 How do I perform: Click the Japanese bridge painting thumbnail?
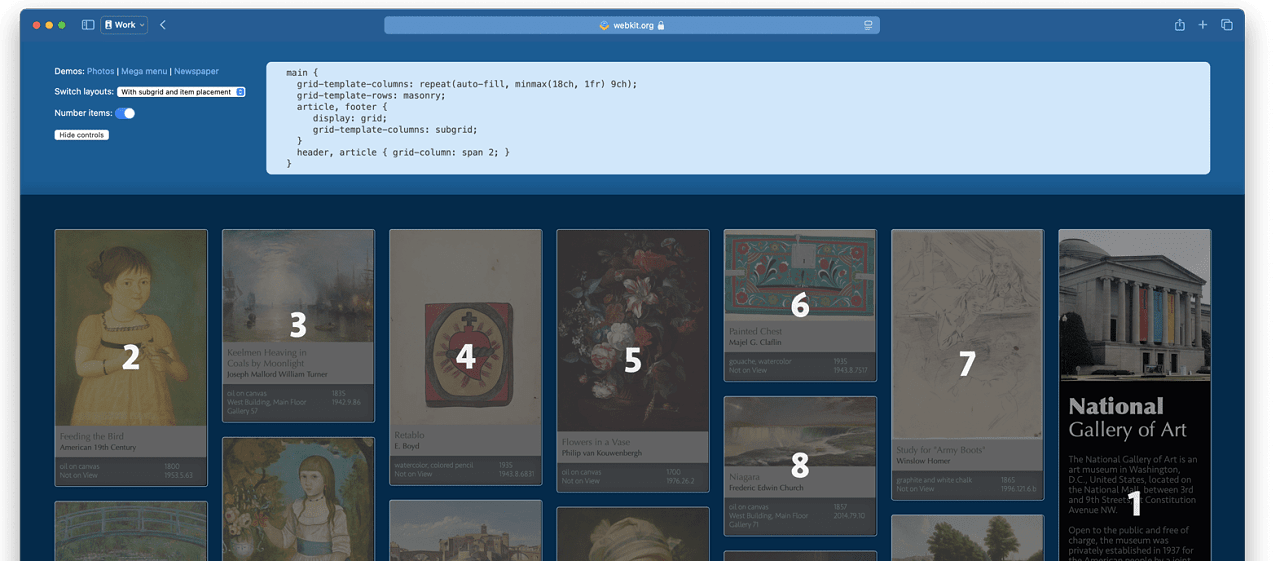point(131,531)
